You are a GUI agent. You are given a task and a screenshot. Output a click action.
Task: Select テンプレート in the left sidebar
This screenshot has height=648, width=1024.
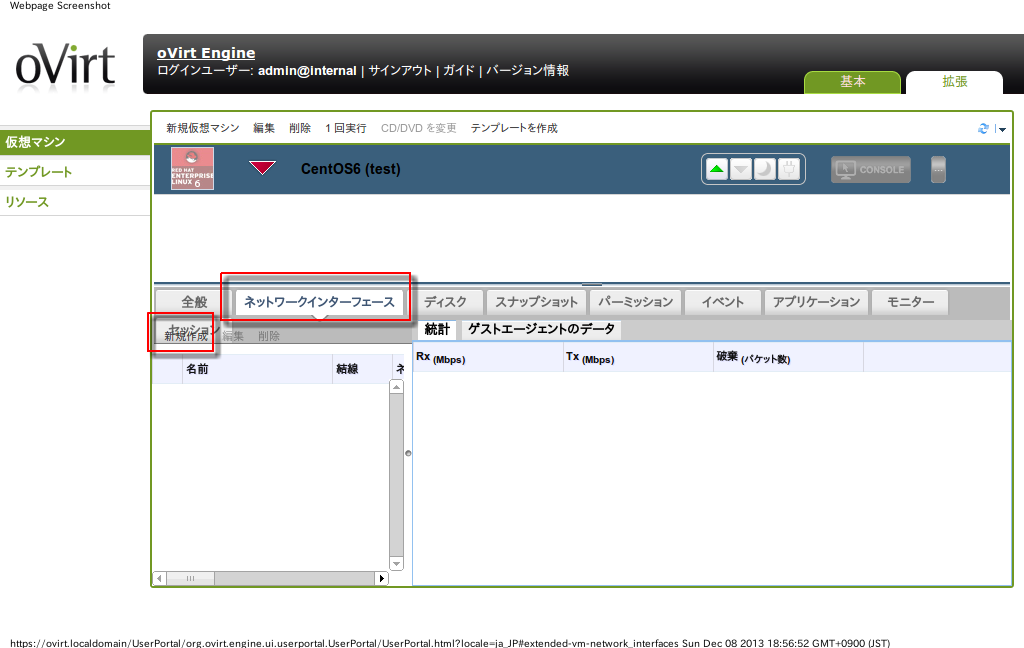click(x=39, y=172)
